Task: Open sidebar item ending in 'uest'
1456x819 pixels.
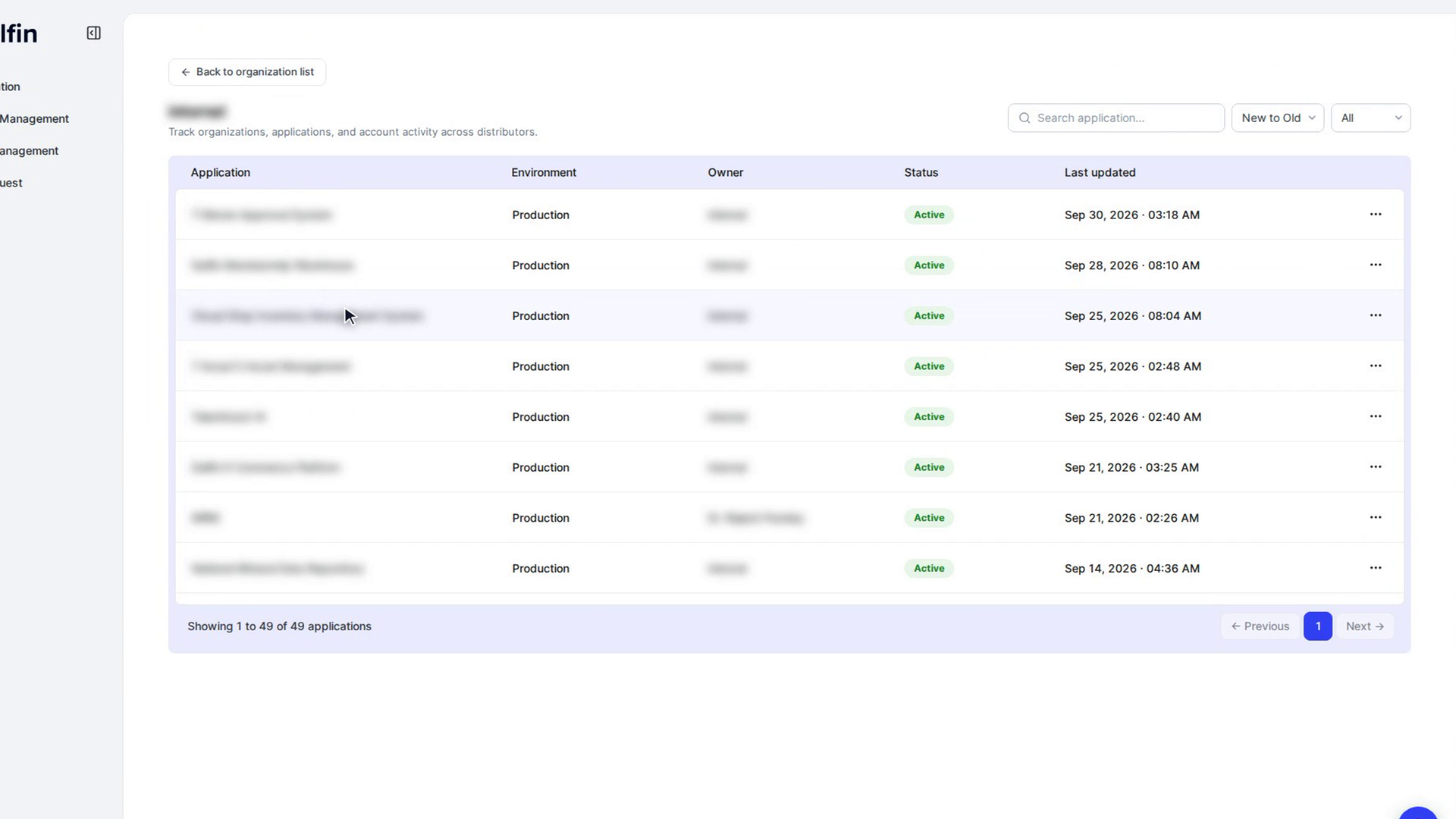Action: (11, 183)
